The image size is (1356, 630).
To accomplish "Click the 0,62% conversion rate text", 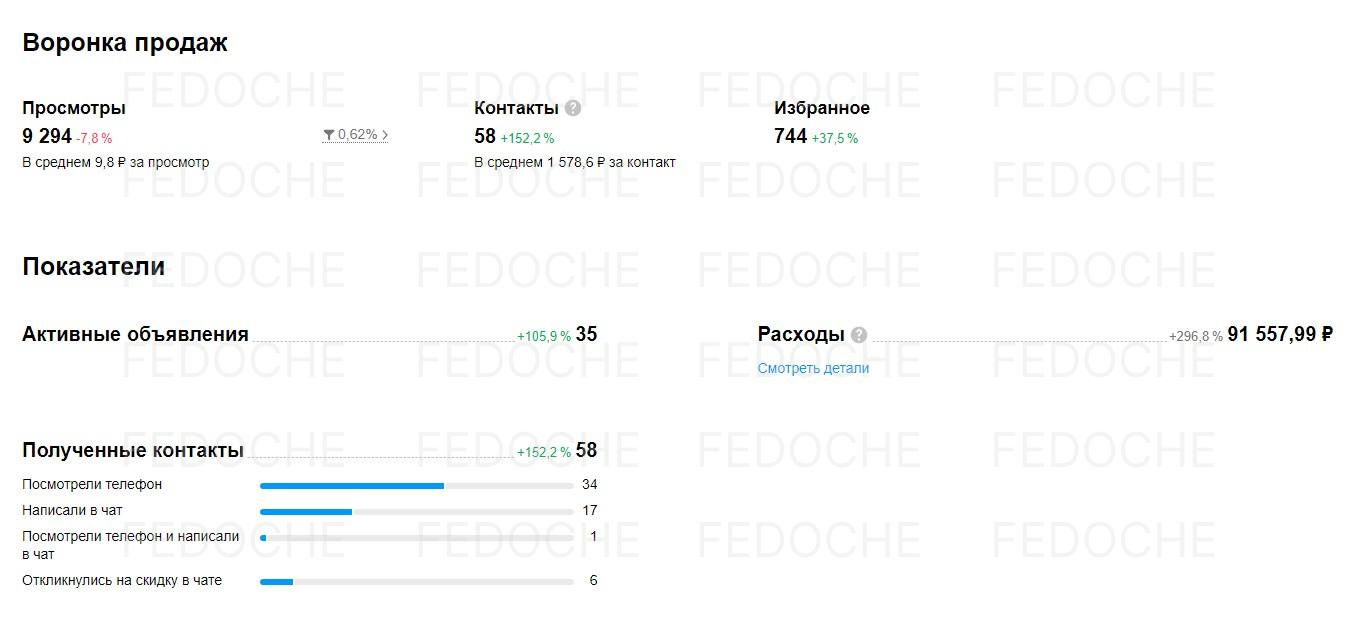I will click(x=358, y=134).
